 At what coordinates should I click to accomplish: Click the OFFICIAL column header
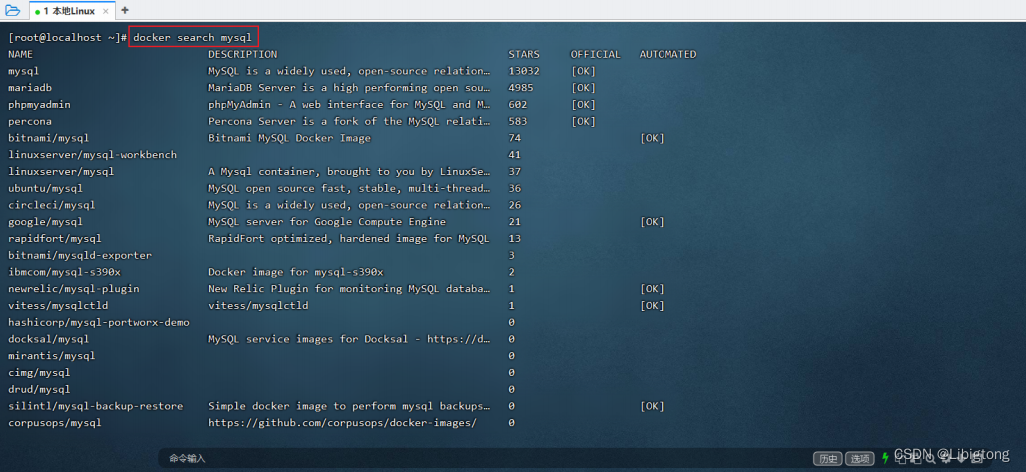[x=595, y=54]
